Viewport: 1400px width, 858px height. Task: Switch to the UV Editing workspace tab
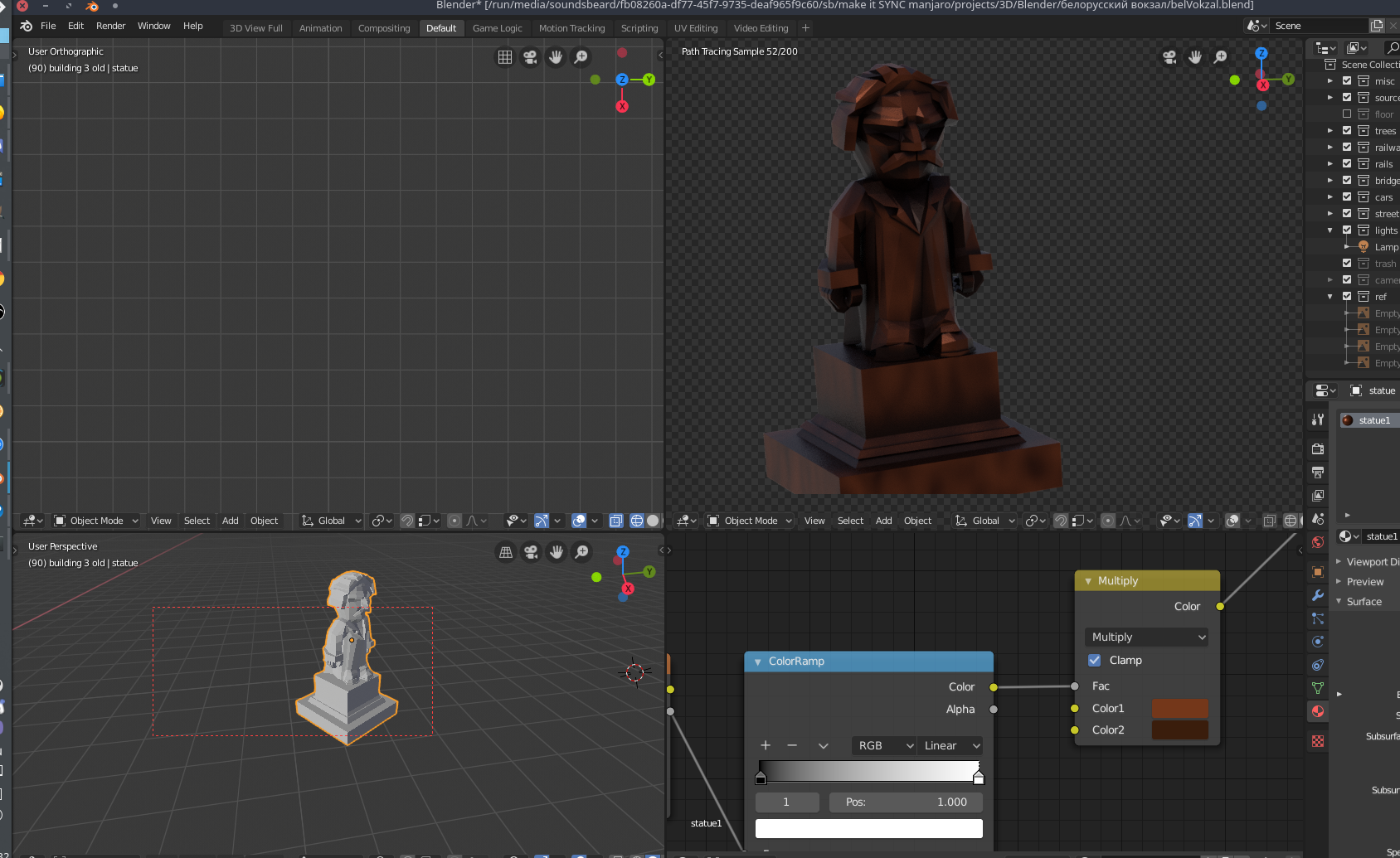coord(695,28)
